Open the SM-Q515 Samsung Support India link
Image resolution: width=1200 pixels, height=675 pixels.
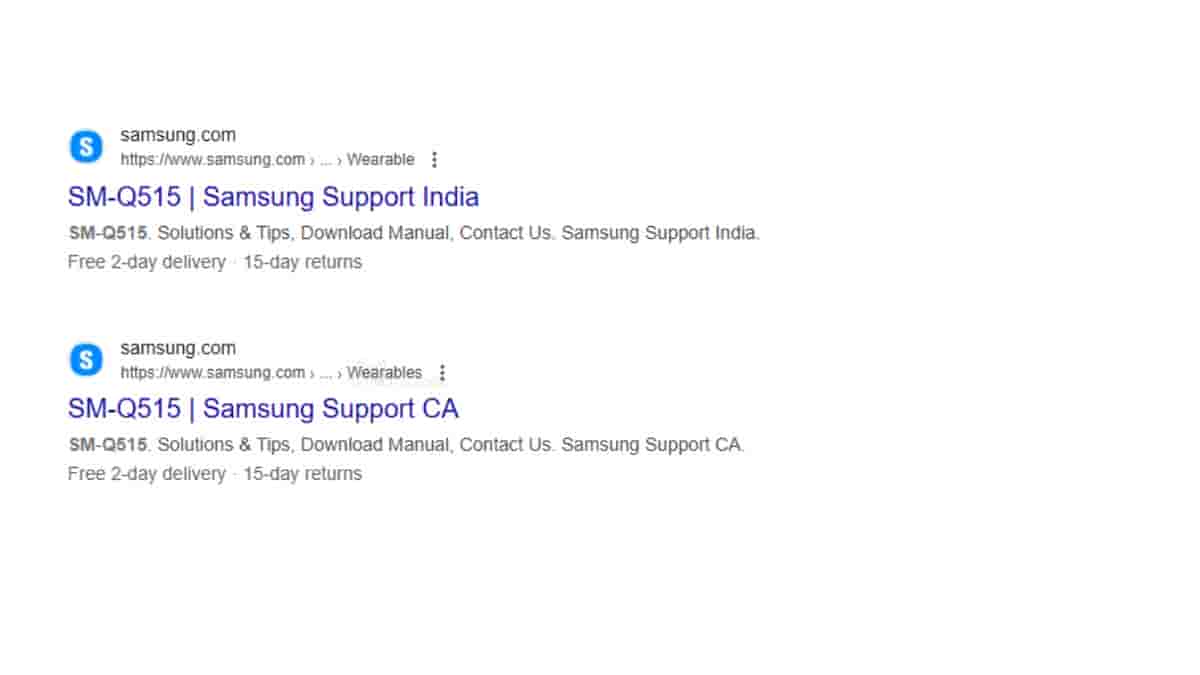[x=273, y=197]
